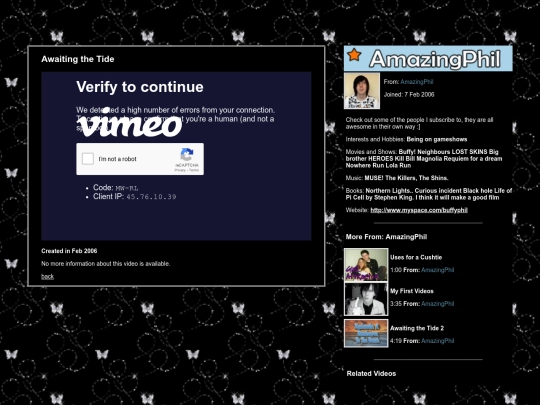This screenshot has height=405, width=540.
Task: Click the Being on gameshows interests text
Action: pyautogui.click(x=437, y=139)
